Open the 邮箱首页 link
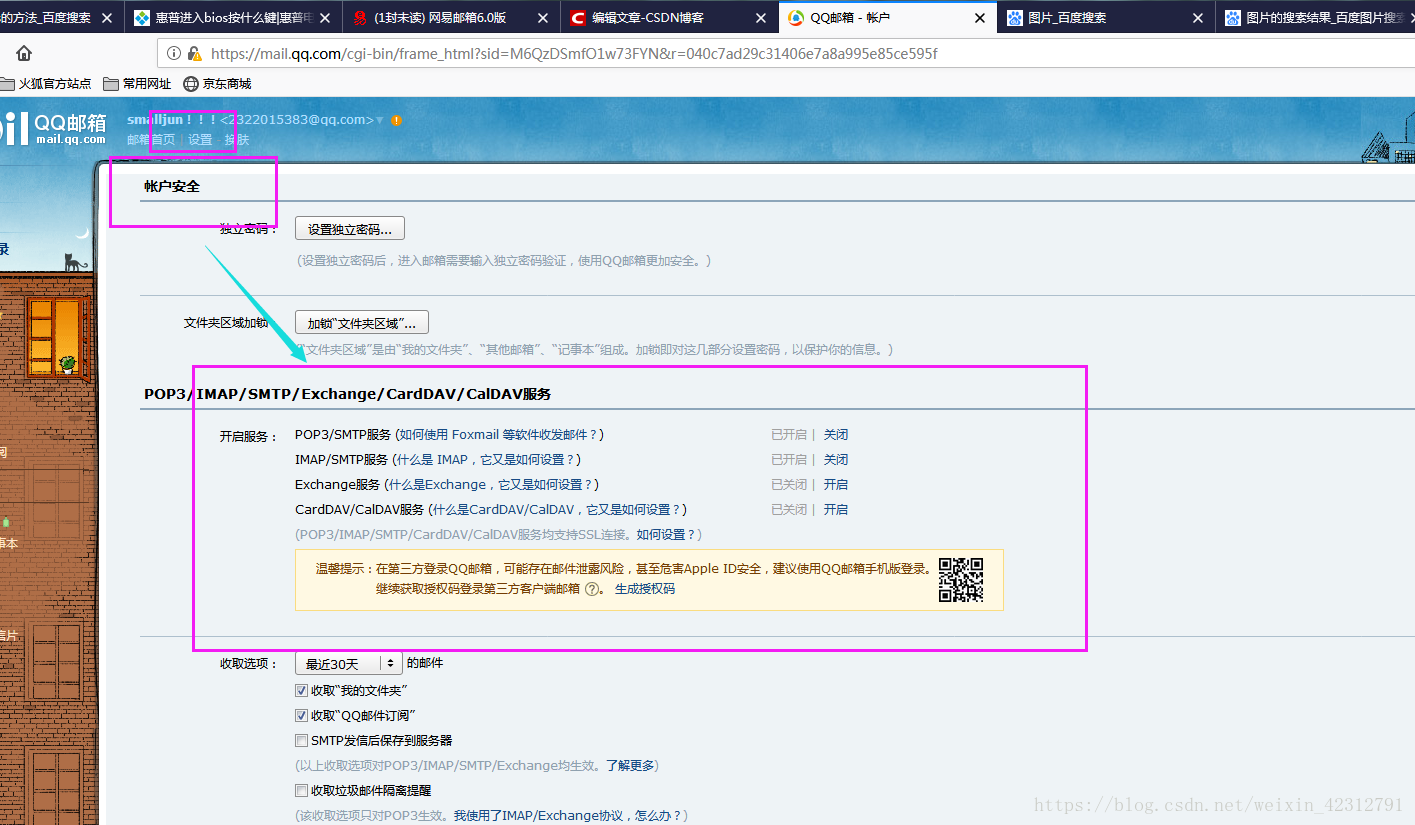1415x825 pixels. (151, 140)
